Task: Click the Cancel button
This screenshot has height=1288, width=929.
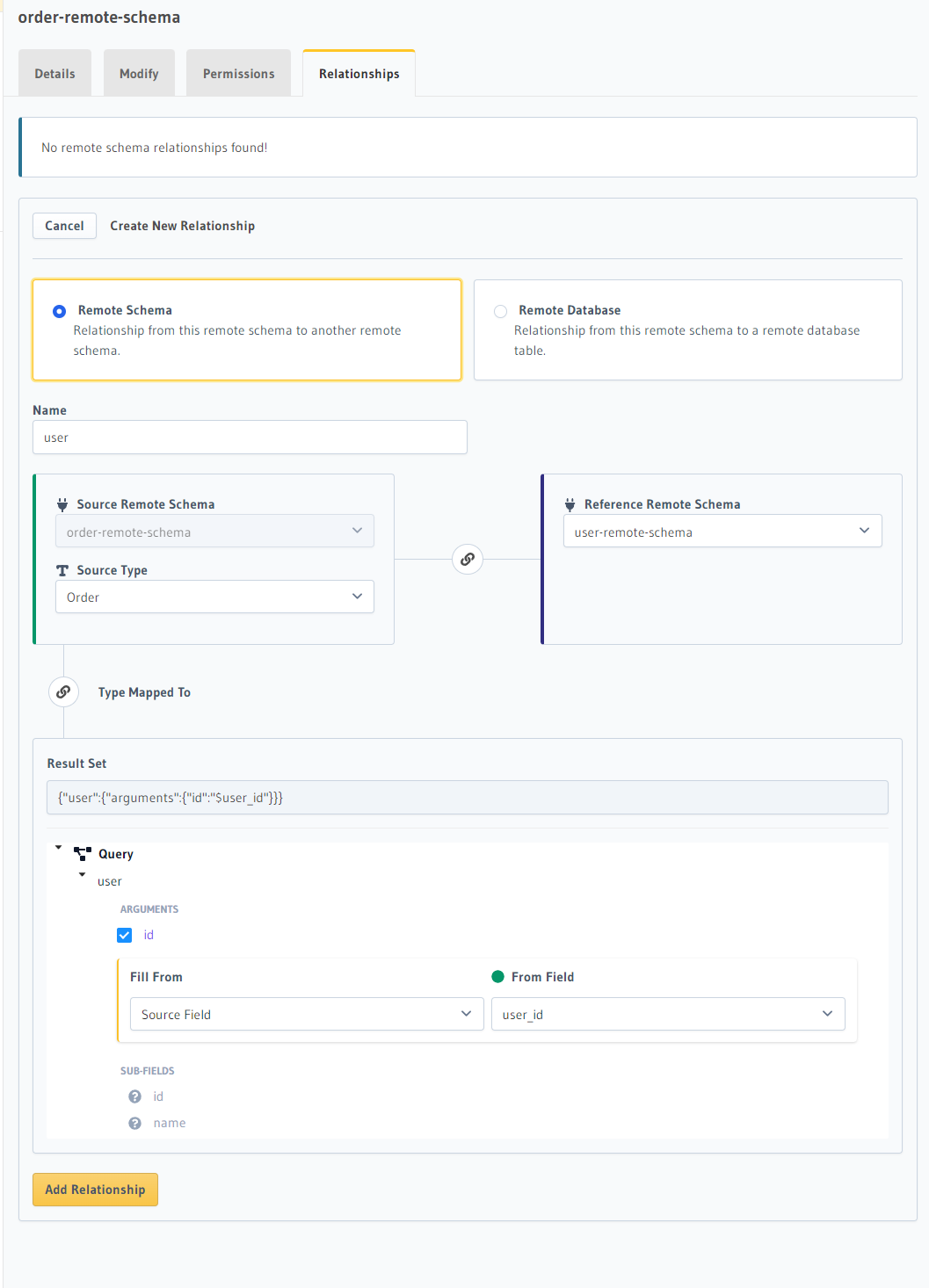Action: (64, 226)
